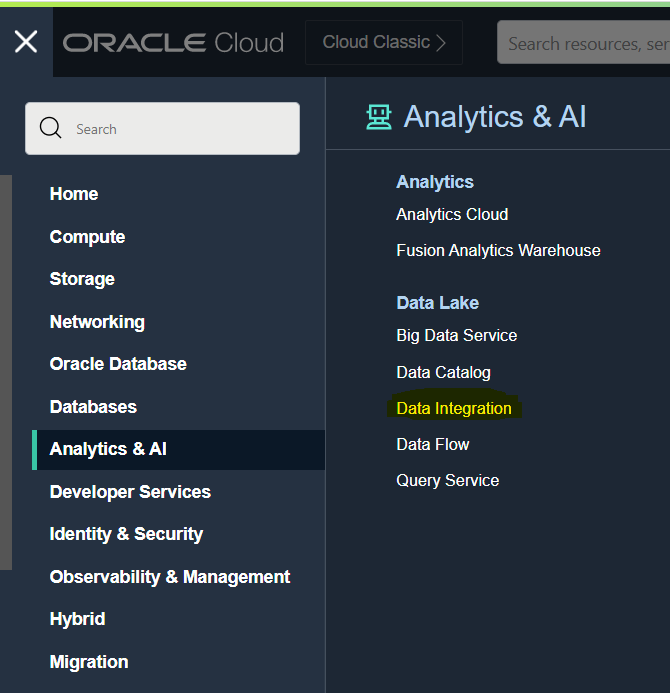The width and height of the screenshot is (670, 693).
Task: Open the Storage category
Action: point(82,279)
